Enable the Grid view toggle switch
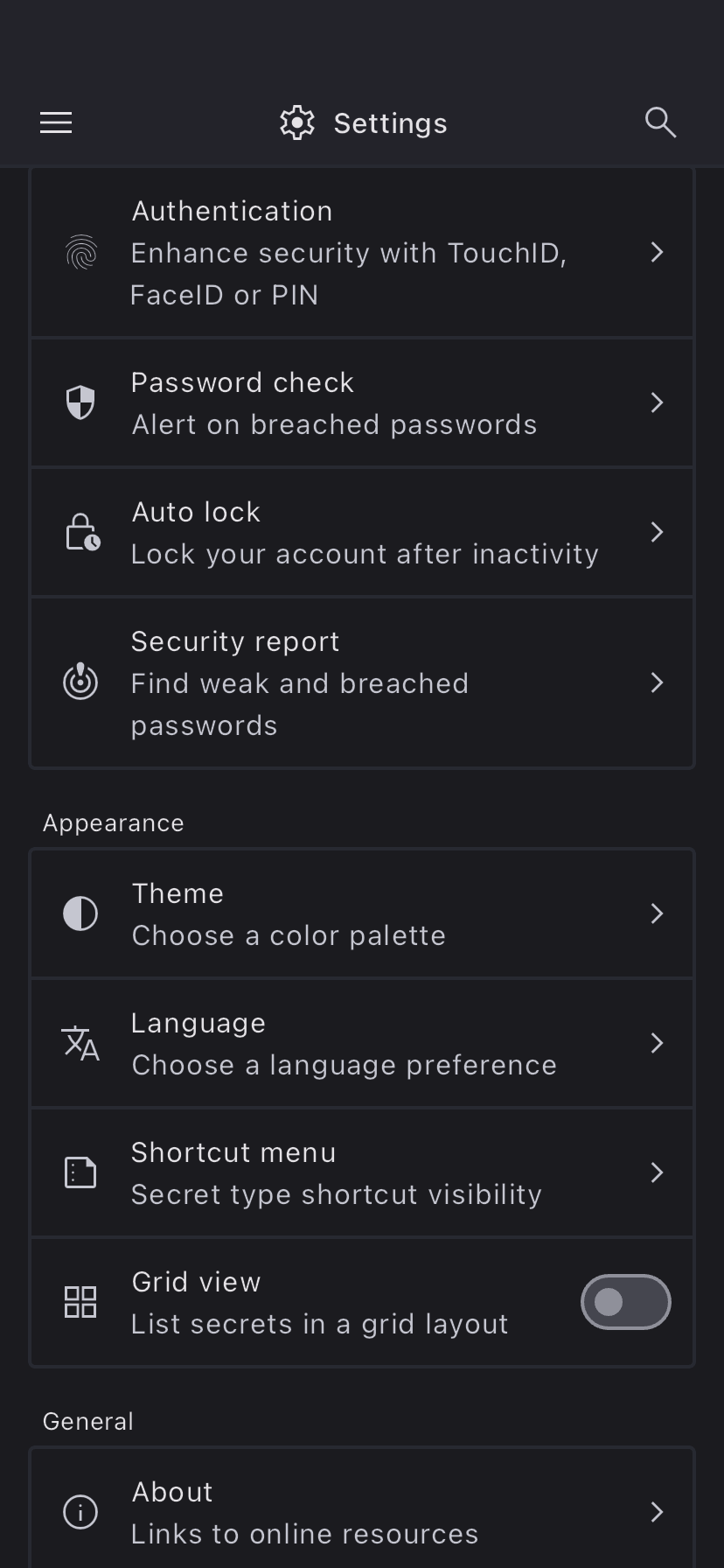The width and height of the screenshot is (724, 1568). coord(625,1302)
